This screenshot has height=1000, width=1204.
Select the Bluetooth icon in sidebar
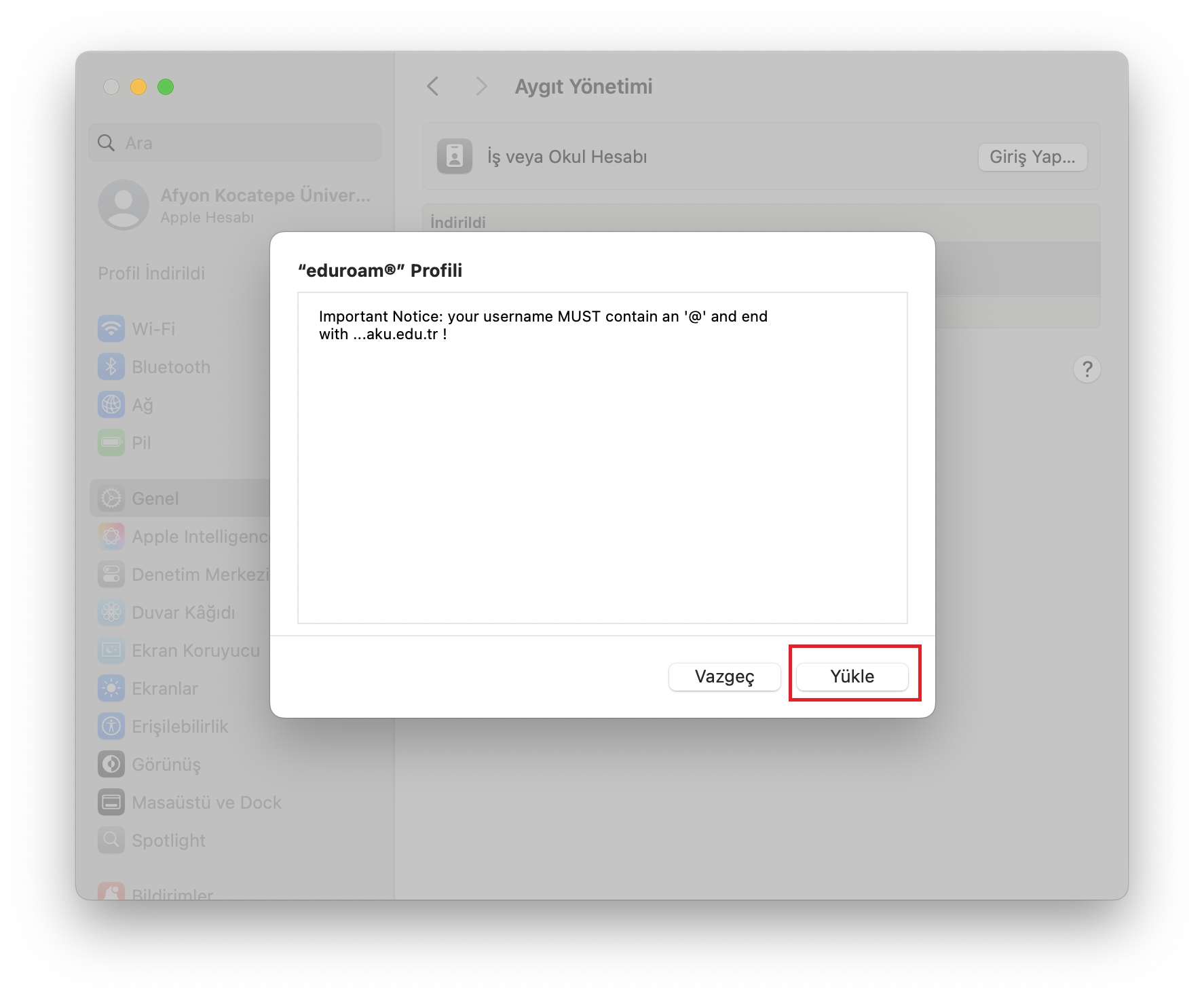(x=111, y=367)
